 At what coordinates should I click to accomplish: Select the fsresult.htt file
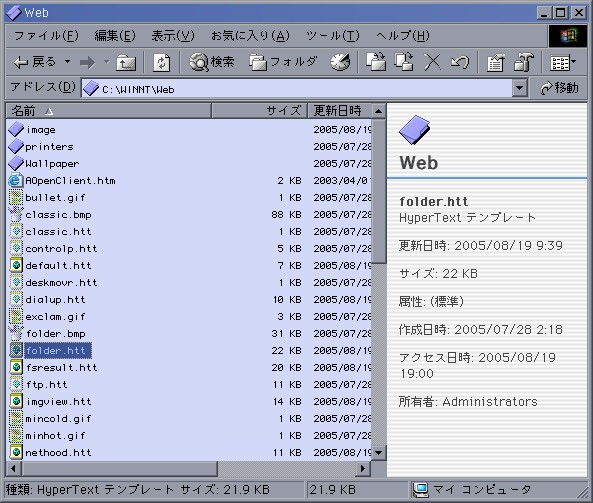pyautogui.click(x=61, y=368)
